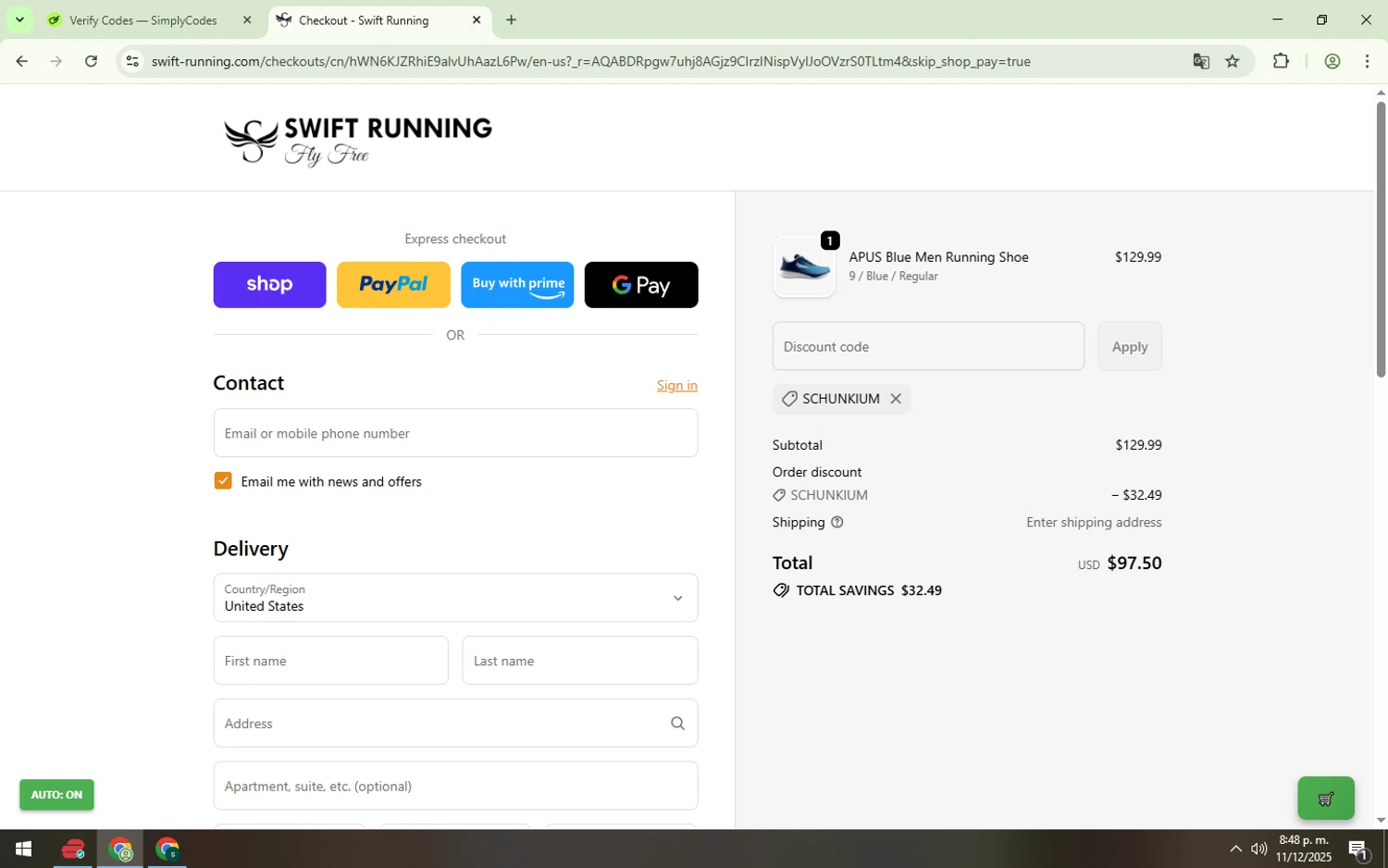Image resolution: width=1388 pixels, height=868 pixels.
Task: Reload the checkout page
Action: [91, 61]
